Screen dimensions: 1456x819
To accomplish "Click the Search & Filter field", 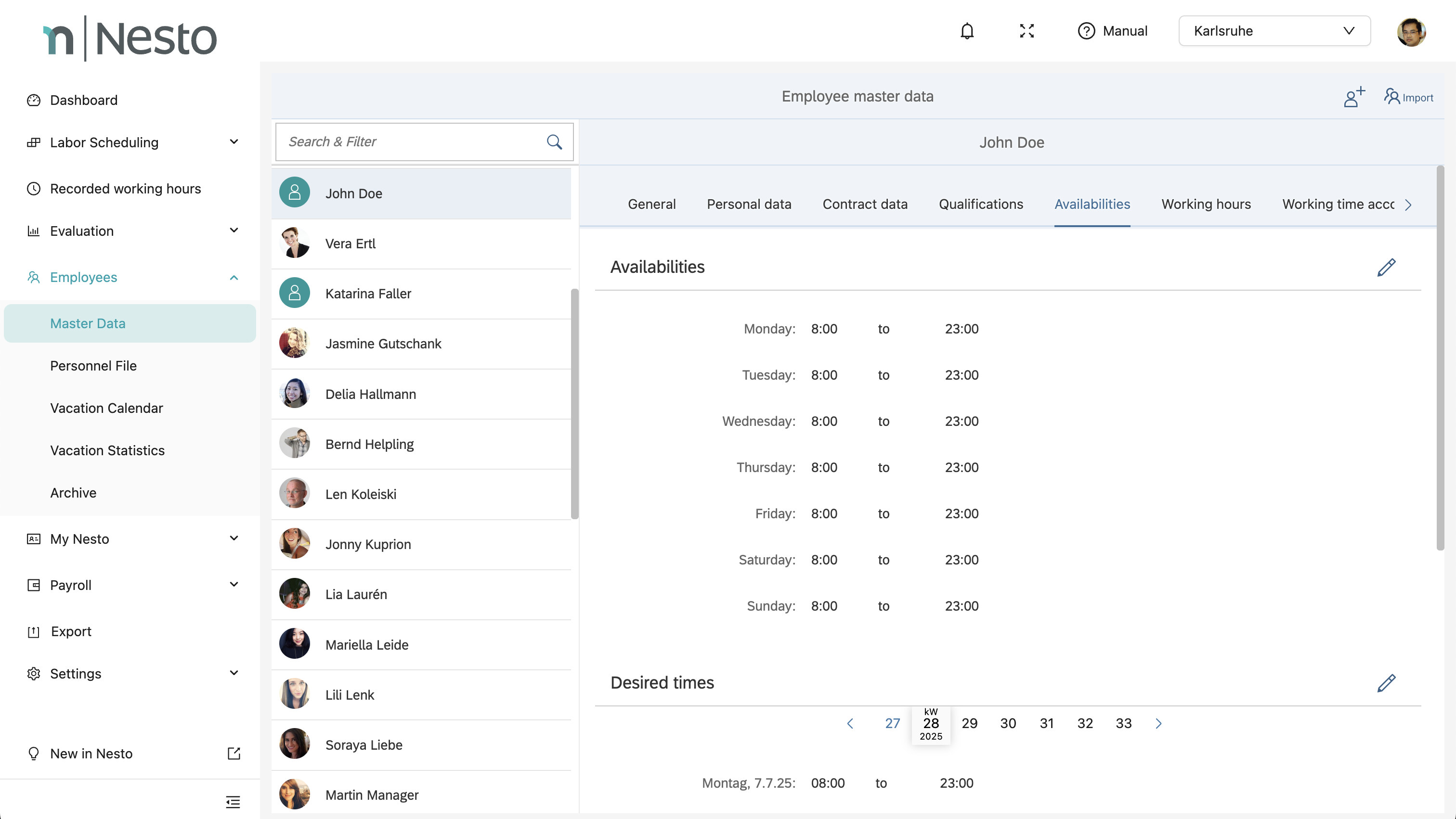I will tap(413, 142).
